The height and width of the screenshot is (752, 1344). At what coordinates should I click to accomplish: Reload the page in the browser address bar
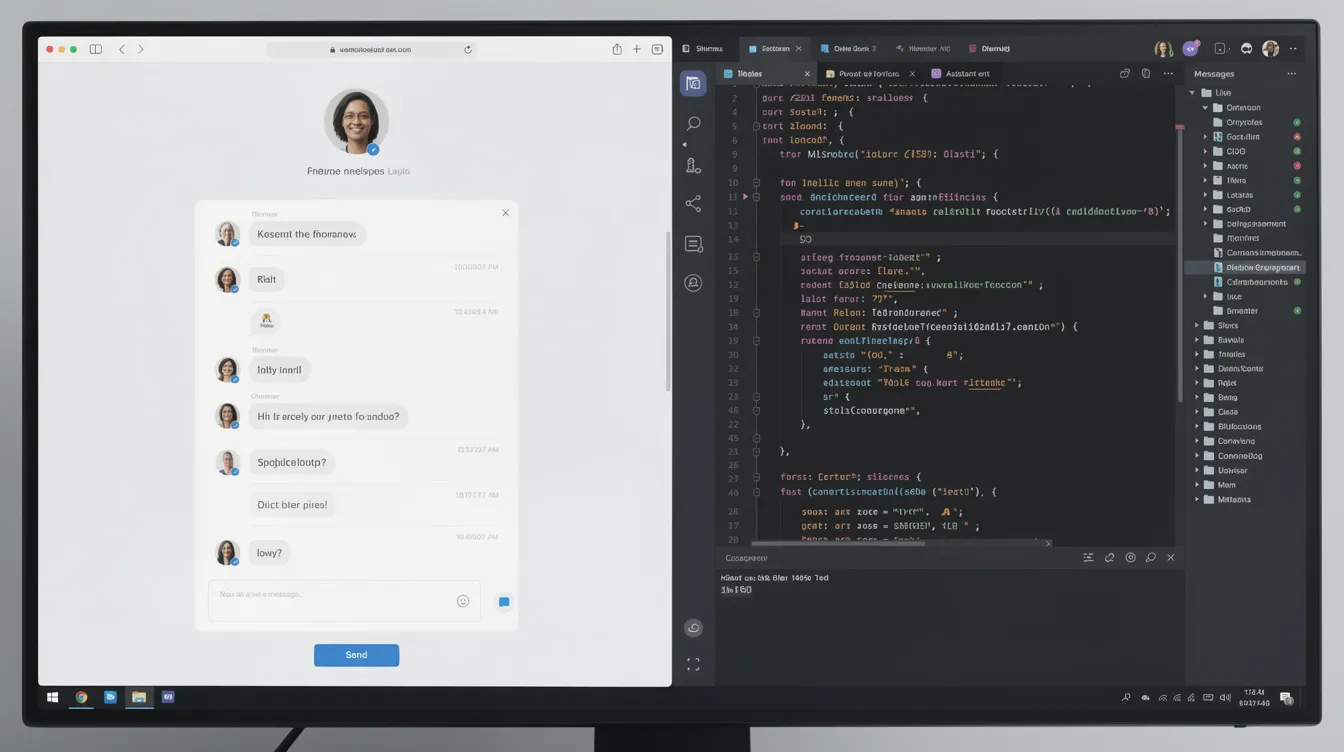467,49
